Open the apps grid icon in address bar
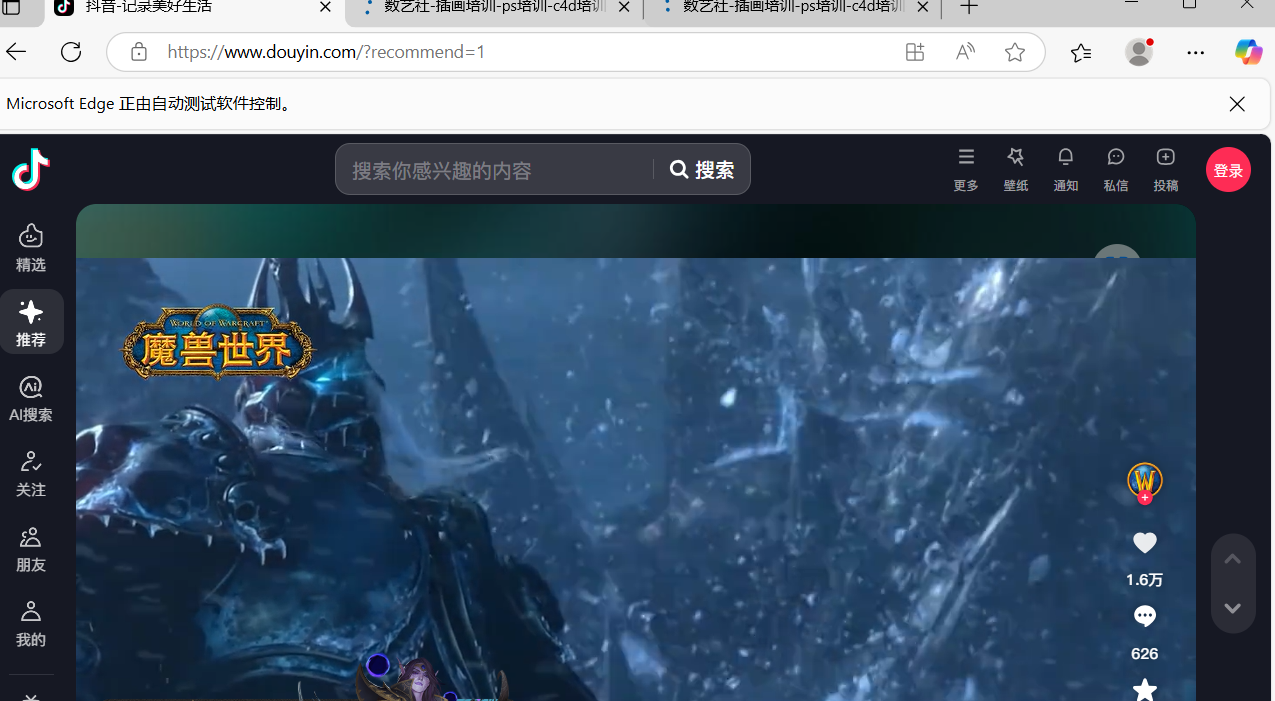 pos(914,52)
